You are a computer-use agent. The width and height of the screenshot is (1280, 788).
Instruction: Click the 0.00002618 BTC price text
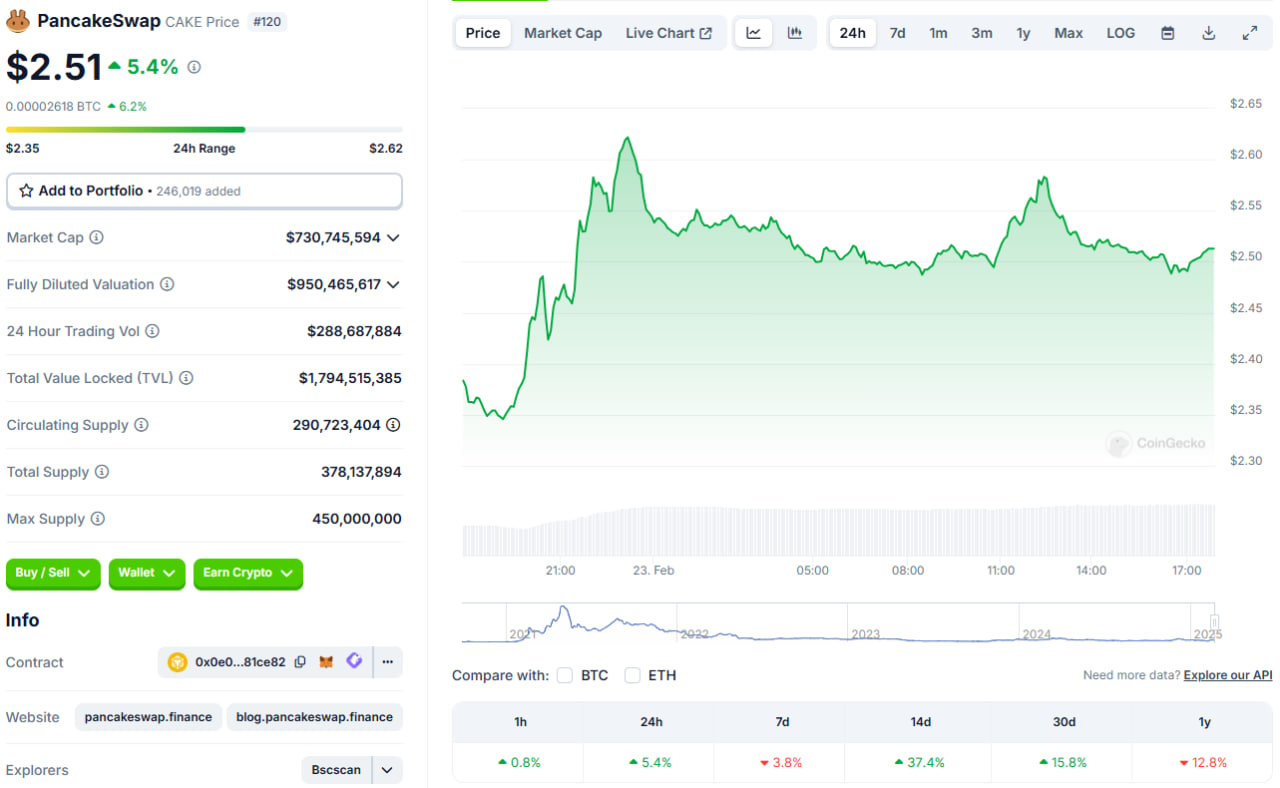tap(53, 106)
